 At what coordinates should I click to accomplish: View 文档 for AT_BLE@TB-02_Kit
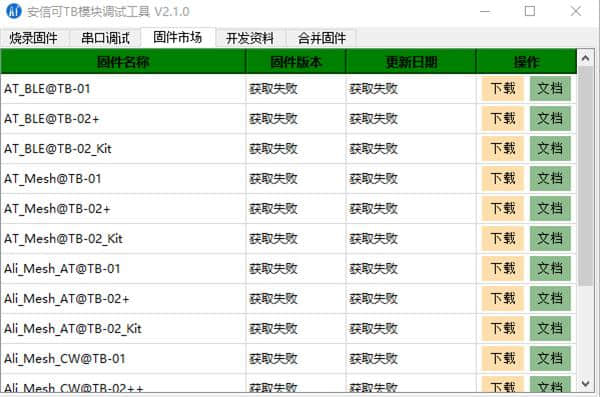click(x=550, y=149)
